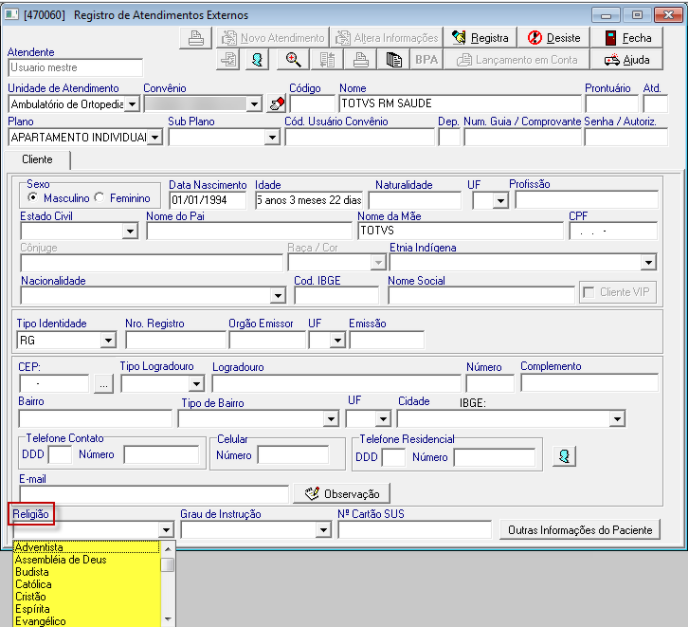This screenshot has height=627, width=688.
Task: Click the Observação notepad button
Action: (342, 494)
